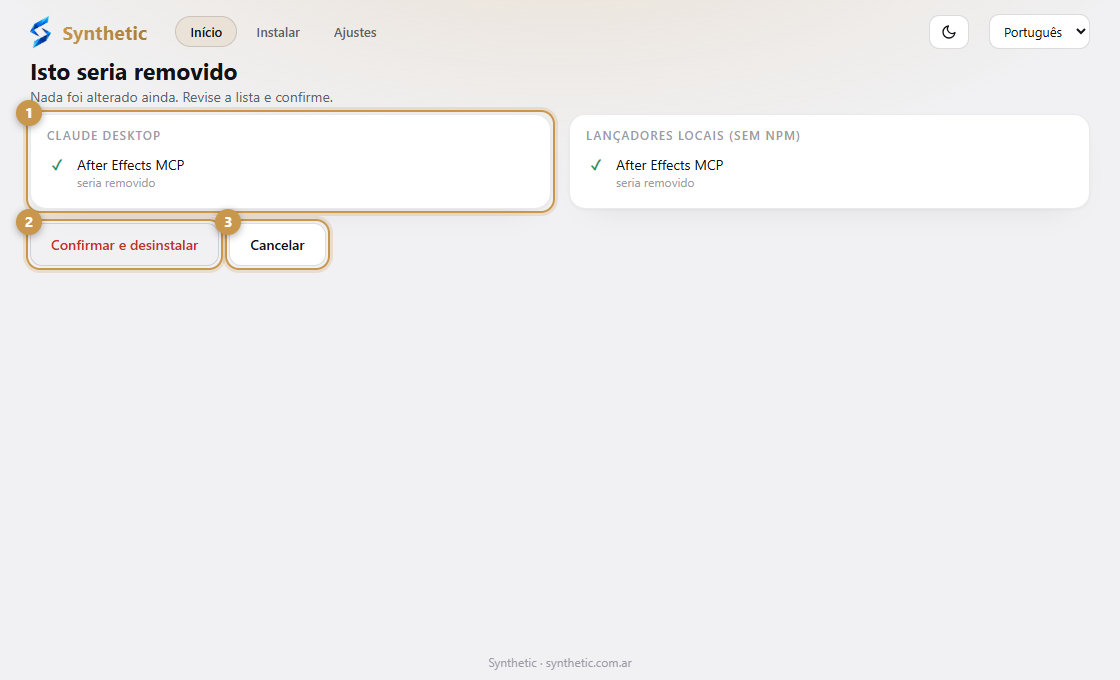Viewport: 1120px width, 680px height.
Task: Click Confirmar e desinstalar button
Action: coord(124,245)
